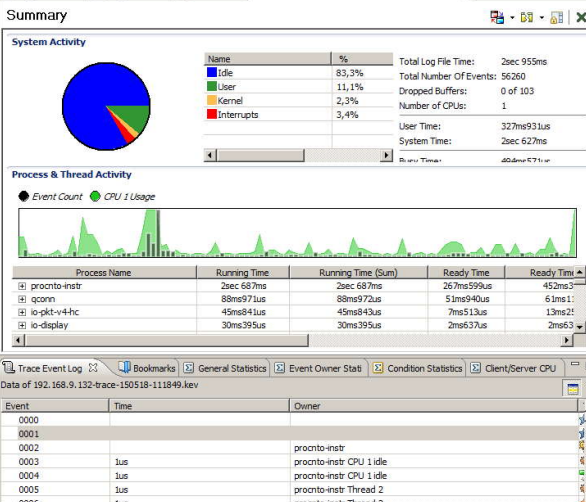Viewport: 586px width, 502px height.
Task: Sort trace log by Event column header
Action: click(55, 406)
